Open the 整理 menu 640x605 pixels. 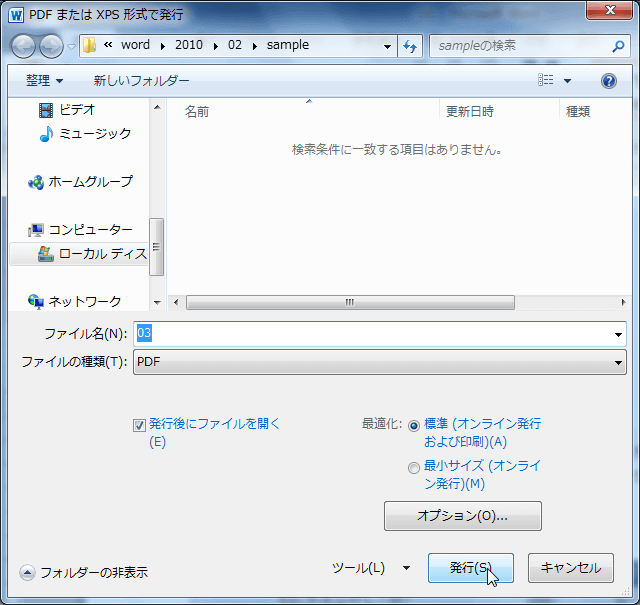[44, 80]
